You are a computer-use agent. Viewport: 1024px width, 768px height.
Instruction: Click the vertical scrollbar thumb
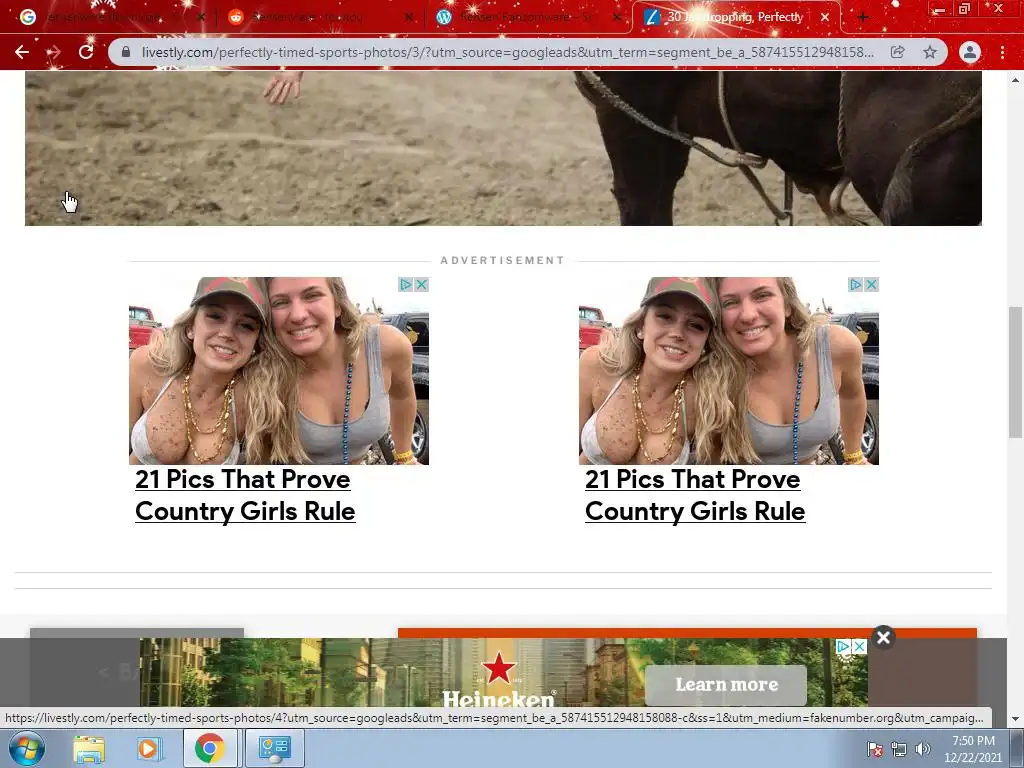point(1016,372)
